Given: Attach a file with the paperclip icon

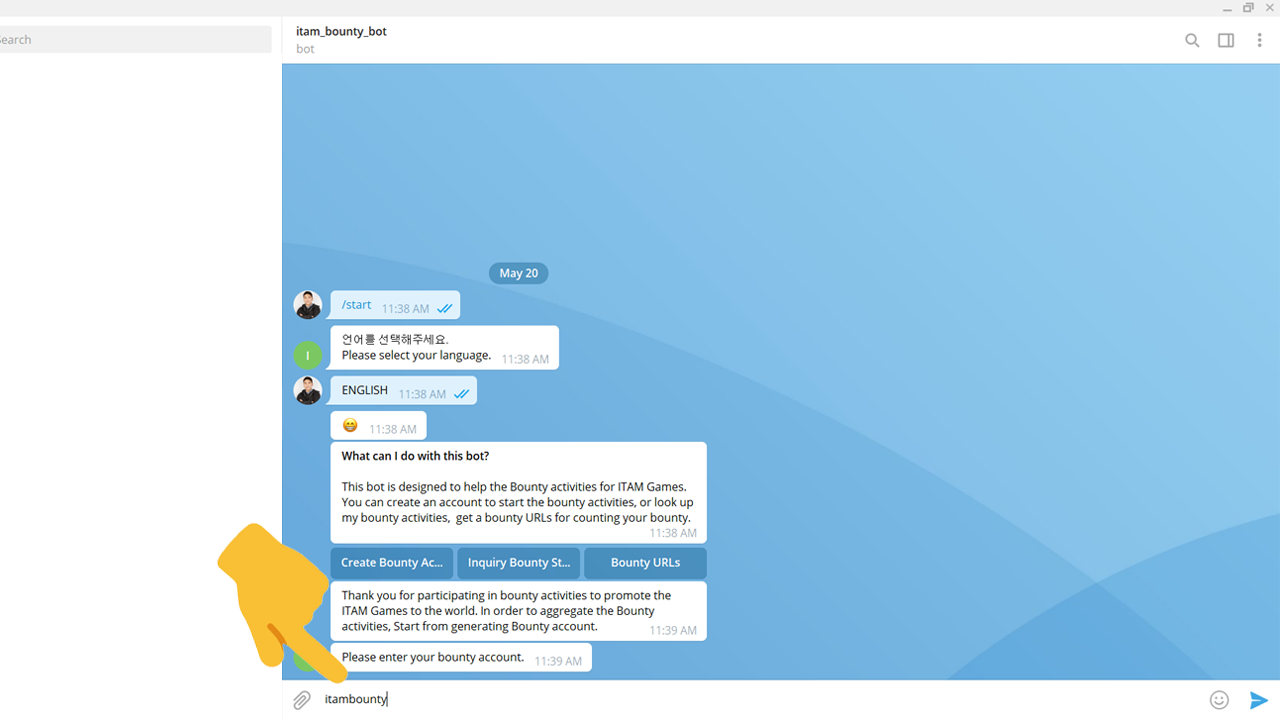Looking at the screenshot, I should [x=301, y=700].
